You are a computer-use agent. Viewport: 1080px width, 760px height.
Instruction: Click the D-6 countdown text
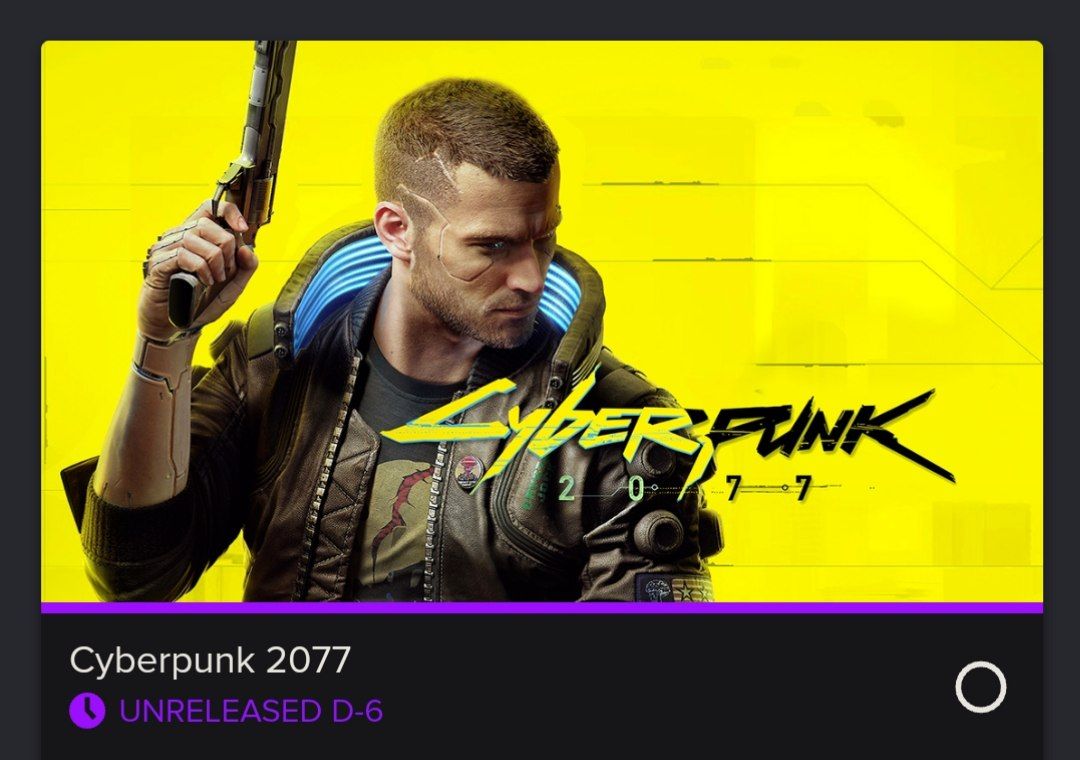click(x=357, y=710)
